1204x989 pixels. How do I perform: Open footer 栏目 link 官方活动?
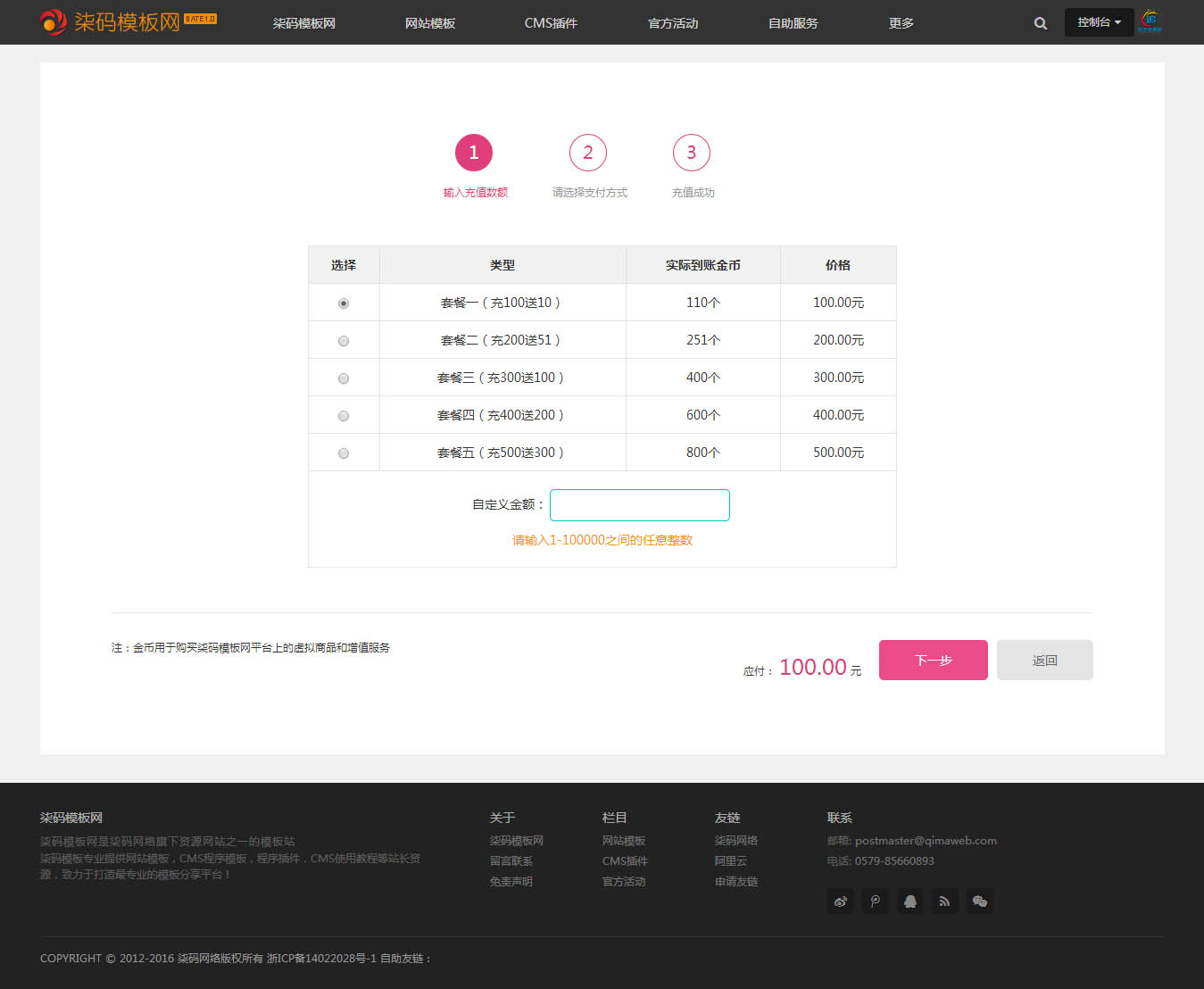tap(624, 882)
